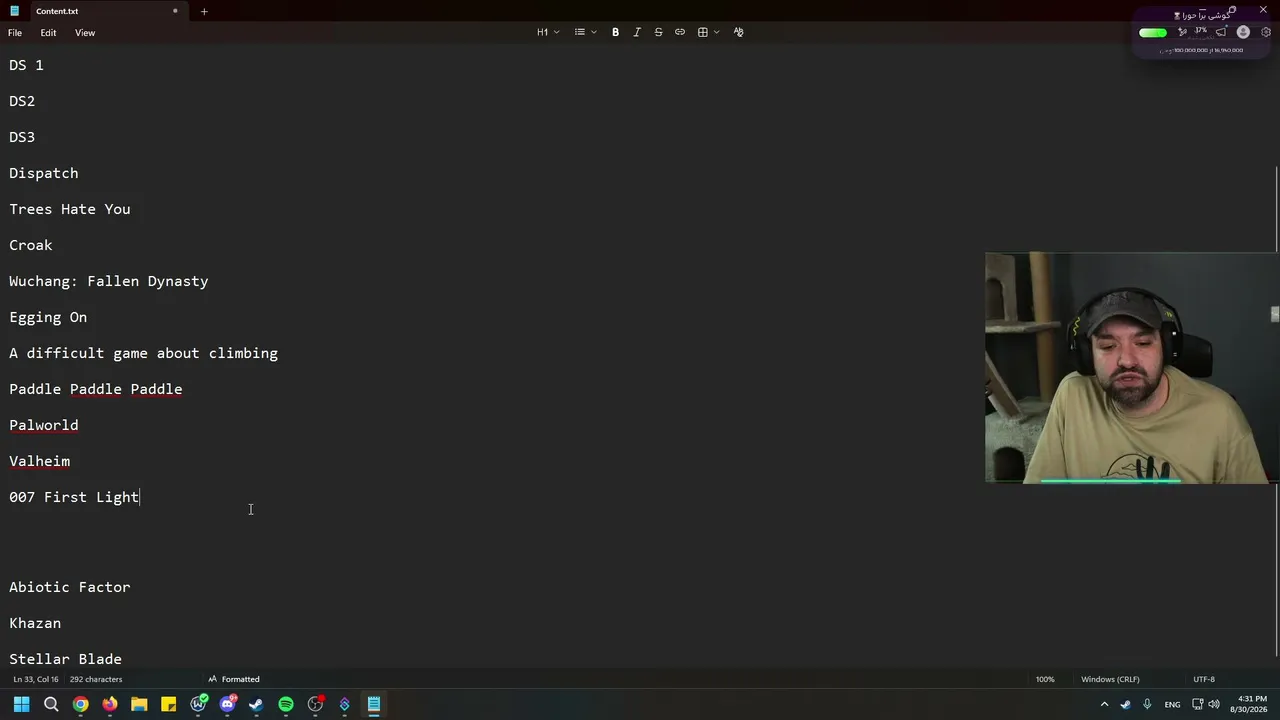Screen dimensions: 1280x720
Task: Open Discord from the taskbar
Action: [x=227, y=704]
